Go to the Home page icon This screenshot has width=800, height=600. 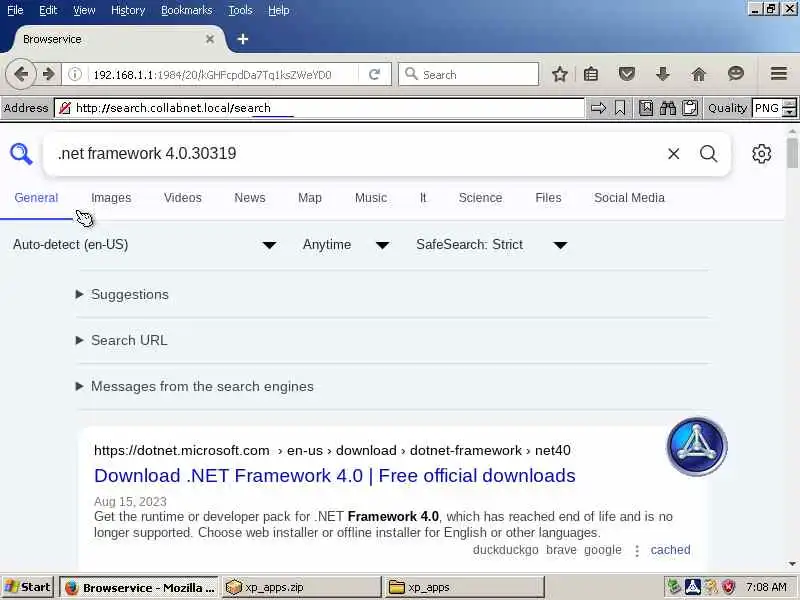pos(698,74)
